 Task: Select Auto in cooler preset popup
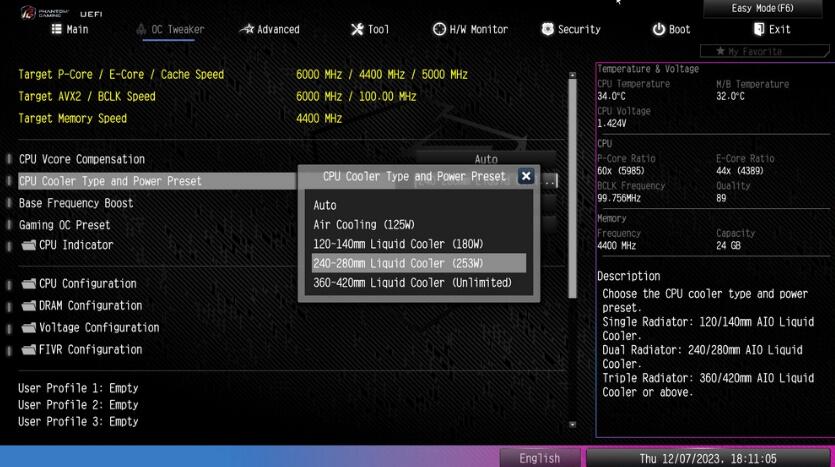tap(419, 205)
